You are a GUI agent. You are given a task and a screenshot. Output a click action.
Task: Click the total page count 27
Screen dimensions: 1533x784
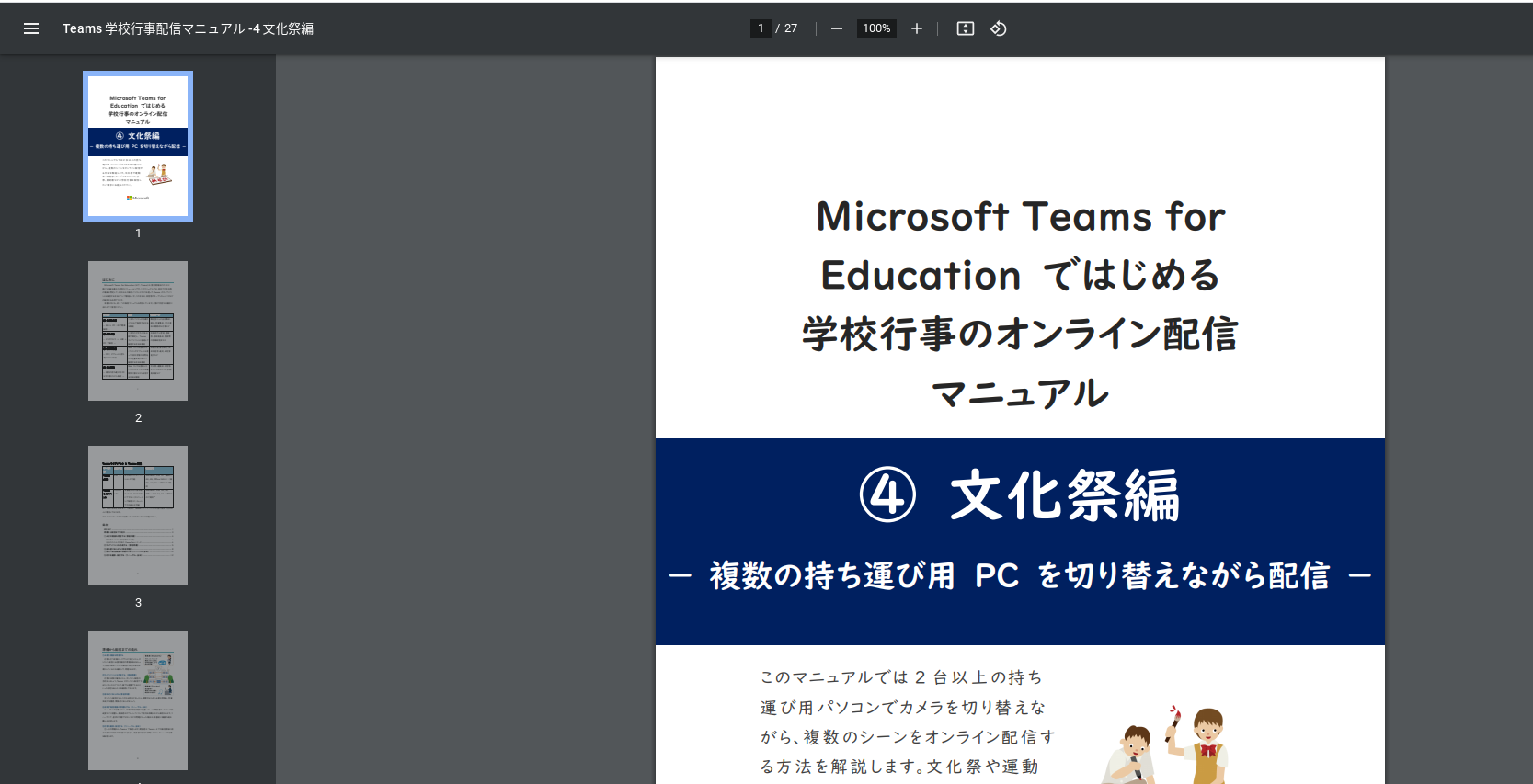click(x=791, y=28)
